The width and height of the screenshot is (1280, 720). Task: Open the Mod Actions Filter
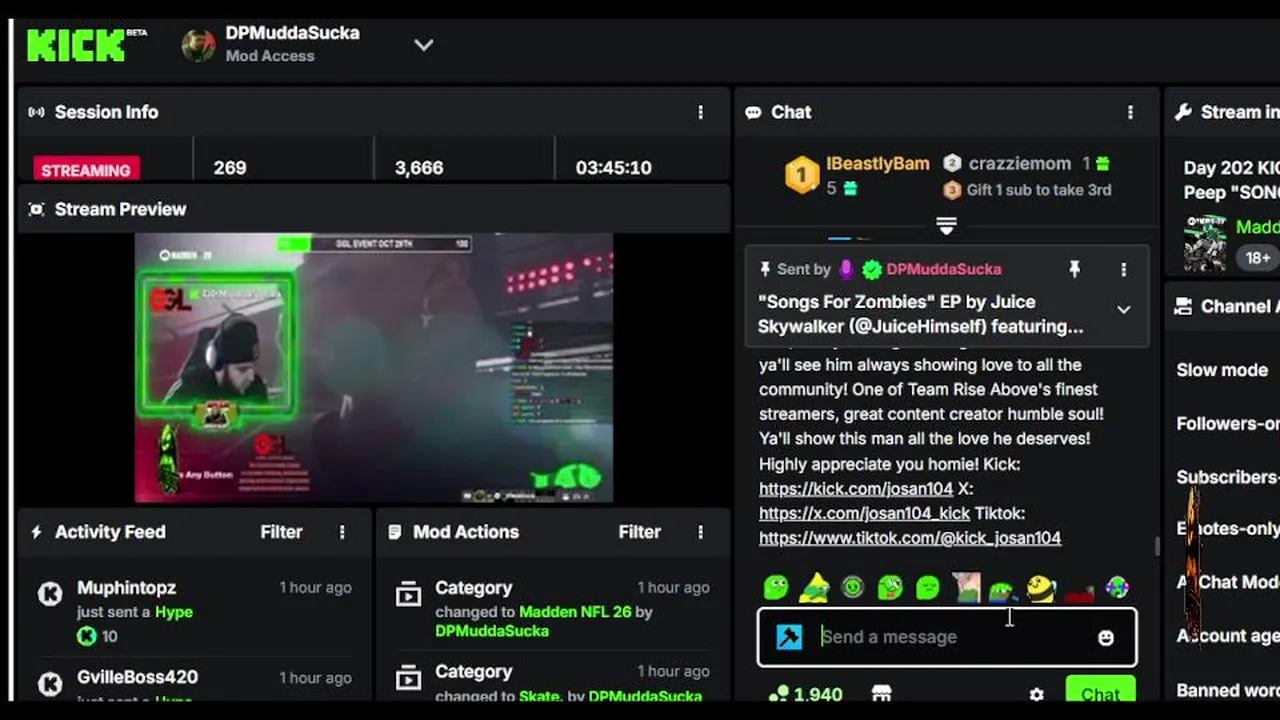pos(639,532)
